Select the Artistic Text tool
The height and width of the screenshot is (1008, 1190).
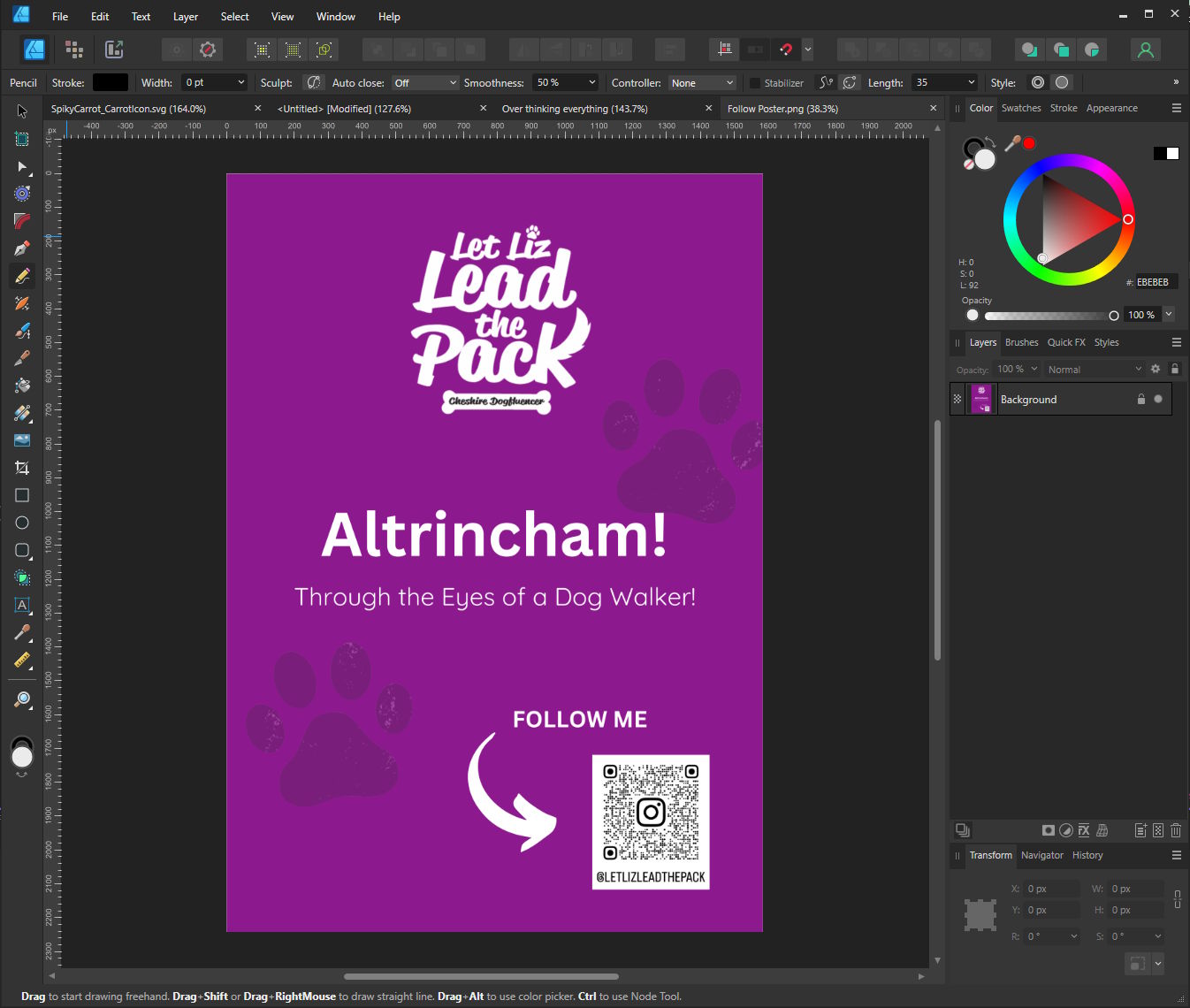[x=22, y=606]
